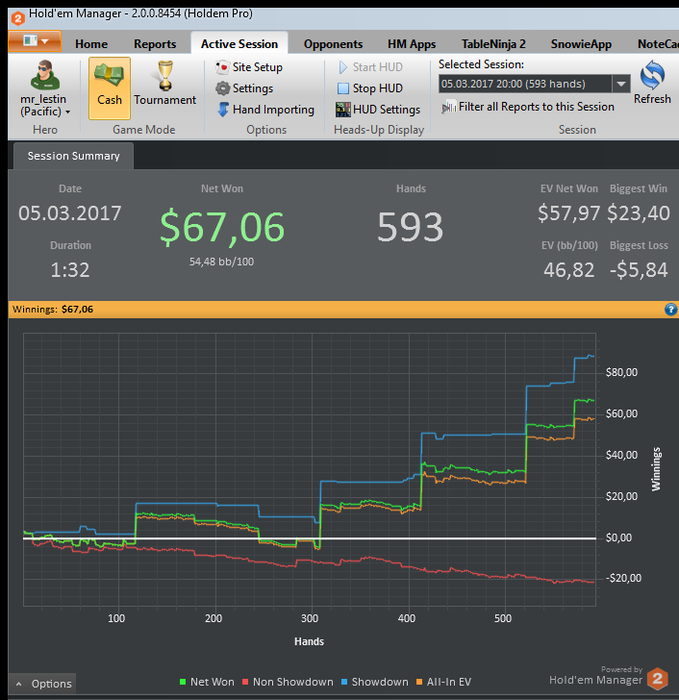Image resolution: width=679 pixels, height=700 pixels.
Task: Click the 593 hands count
Action: [x=410, y=227]
